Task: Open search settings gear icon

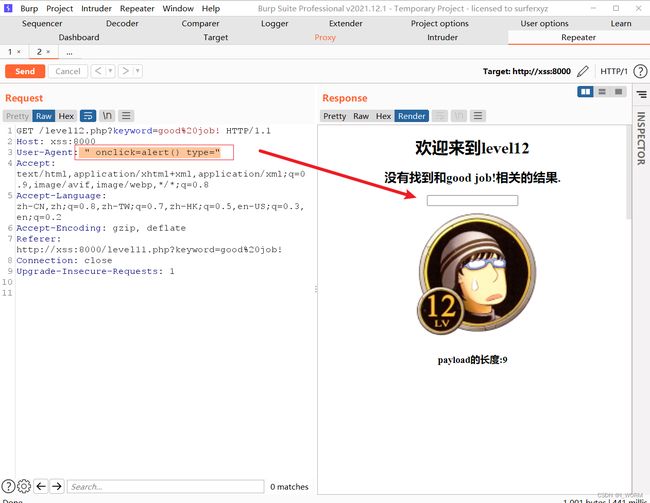Action: pyautogui.click(x=24, y=486)
